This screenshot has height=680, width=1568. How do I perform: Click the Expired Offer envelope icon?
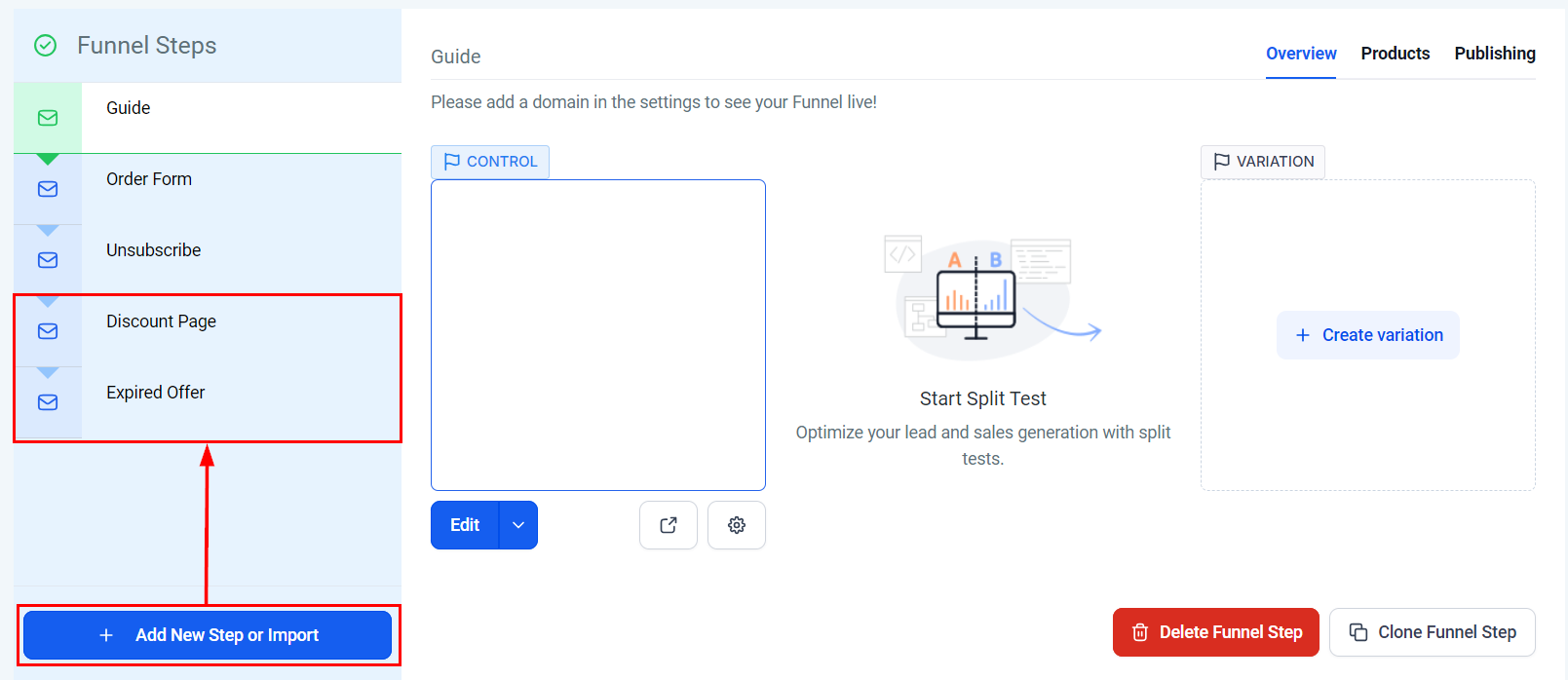point(48,402)
